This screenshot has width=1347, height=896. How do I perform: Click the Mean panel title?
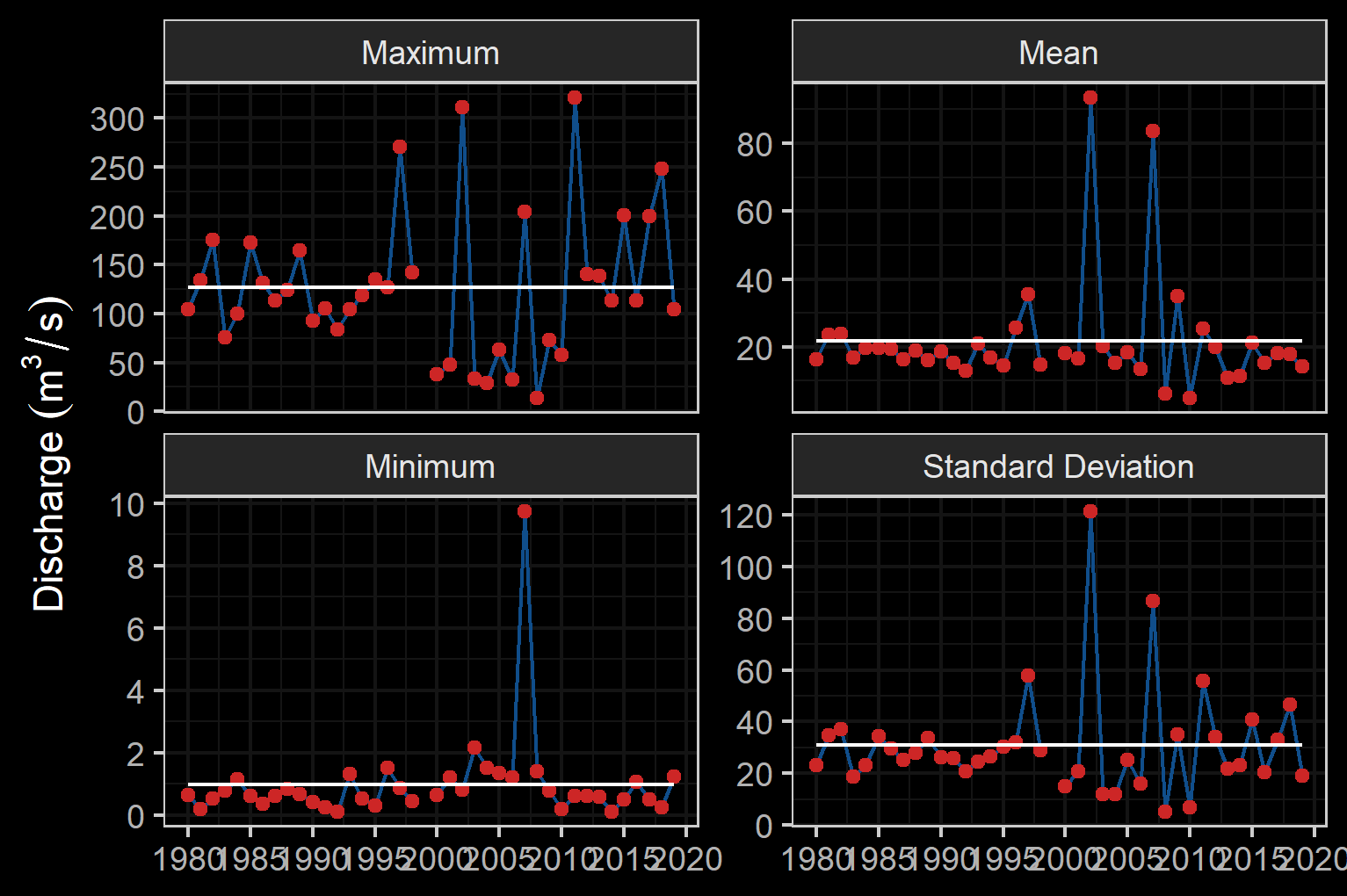pyautogui.click(x=1059, y=53)
